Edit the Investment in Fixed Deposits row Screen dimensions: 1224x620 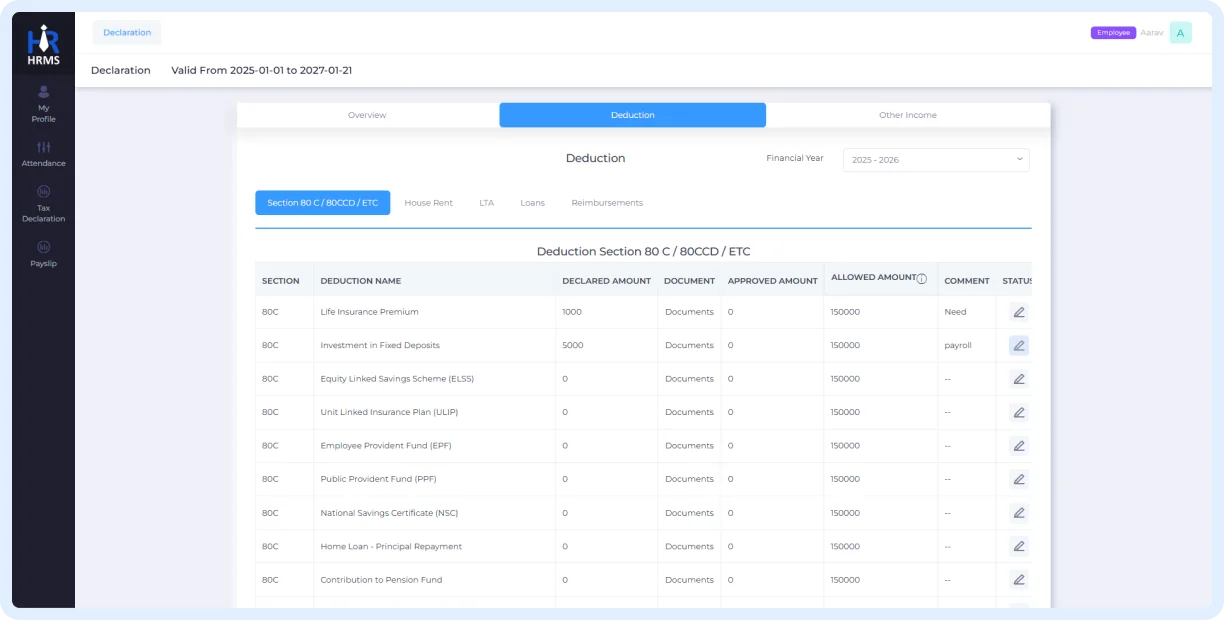[1018, 346]
